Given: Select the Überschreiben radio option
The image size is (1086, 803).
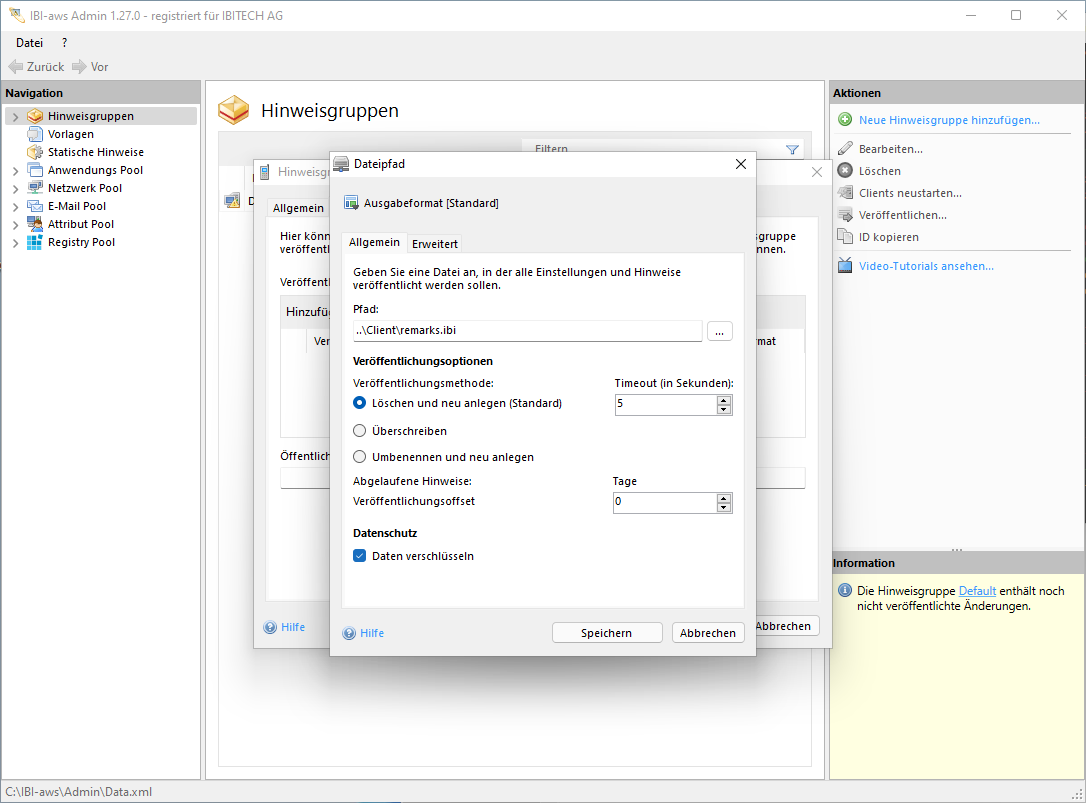Looking at the screenshot, I should [360, 431].
